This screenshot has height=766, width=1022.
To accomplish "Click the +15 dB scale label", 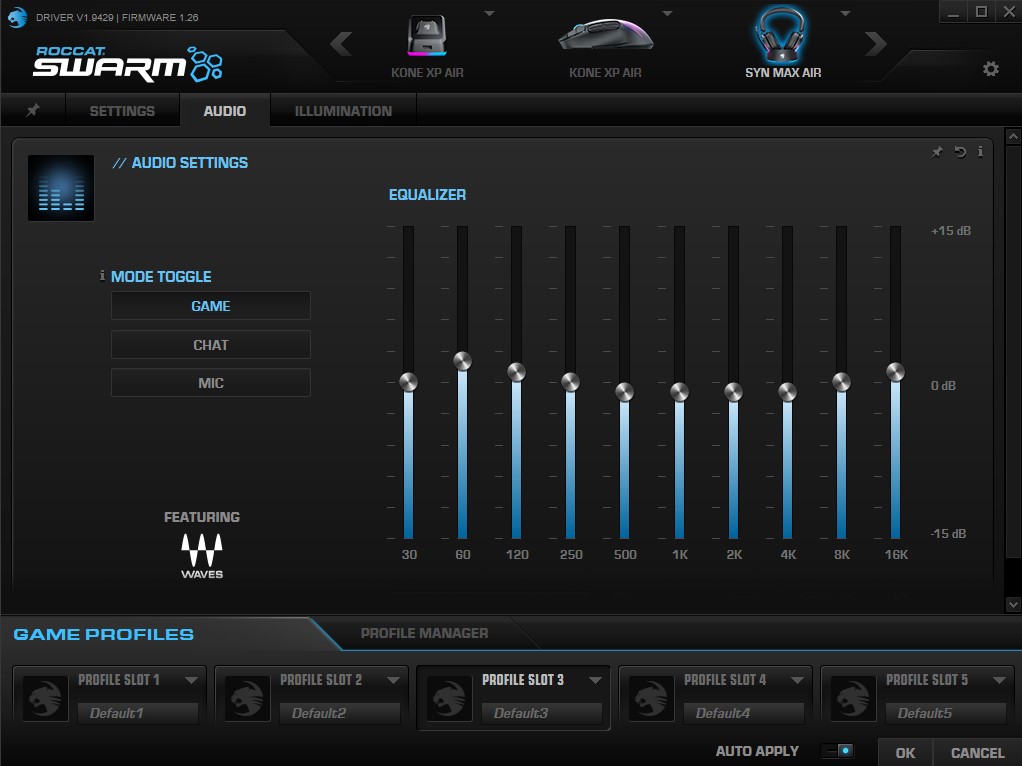I will click(x=951, y=231).
